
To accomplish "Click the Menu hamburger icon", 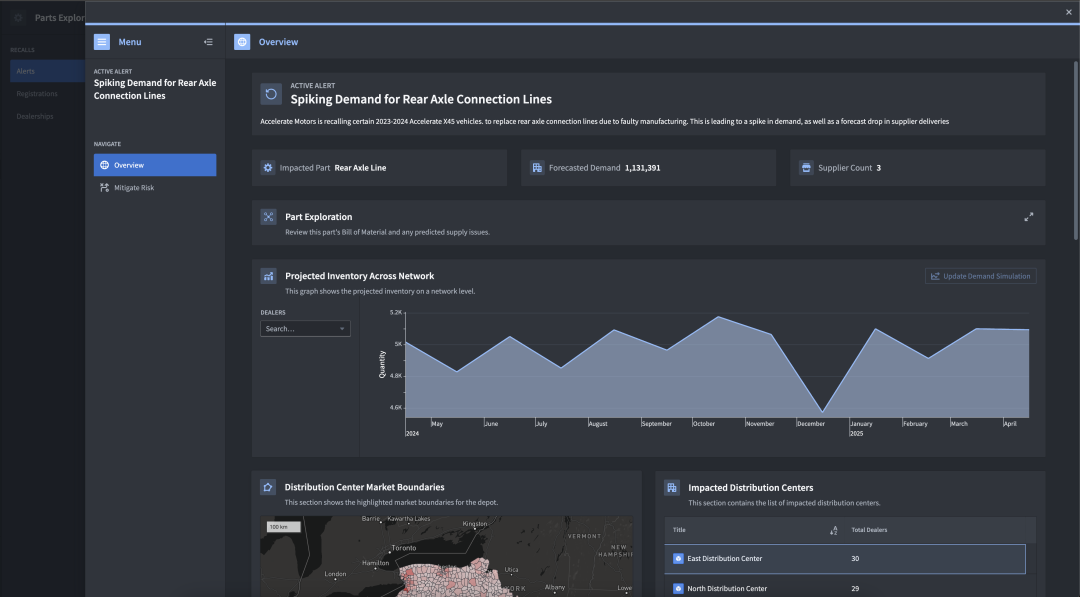I will click(x=102, y=42).
